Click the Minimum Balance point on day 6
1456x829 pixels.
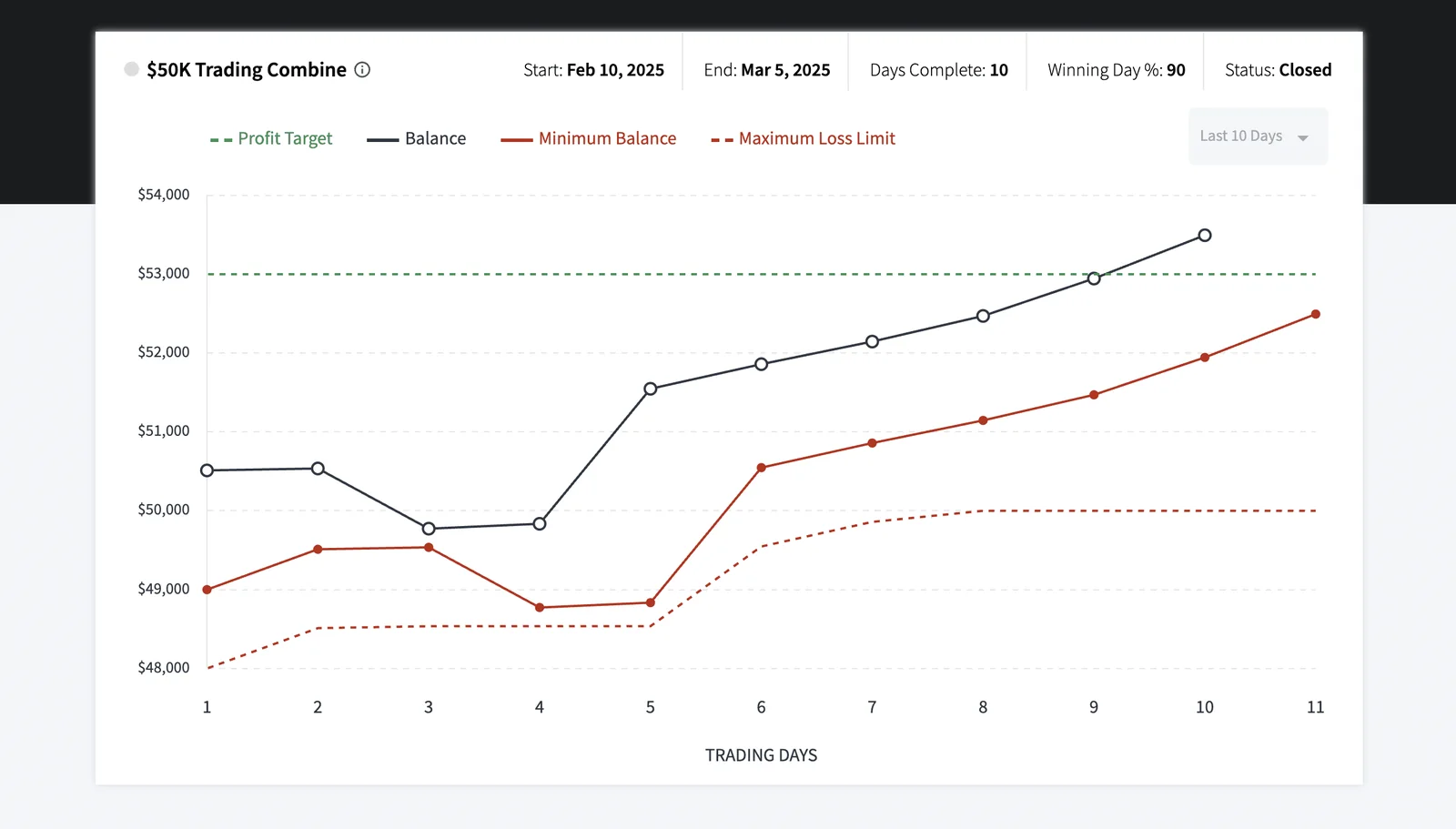coord(762,468)
